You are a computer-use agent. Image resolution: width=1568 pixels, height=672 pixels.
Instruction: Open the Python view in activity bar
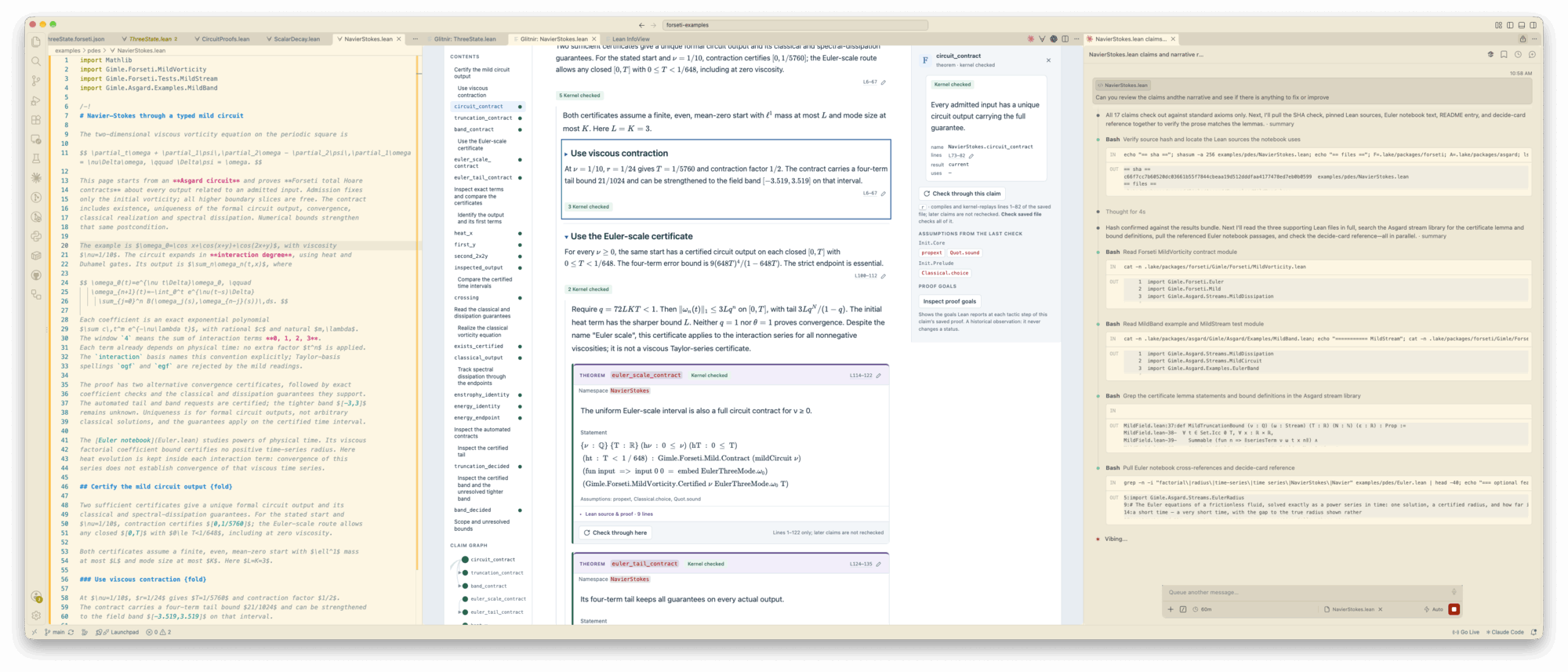(x=36, y=236)
